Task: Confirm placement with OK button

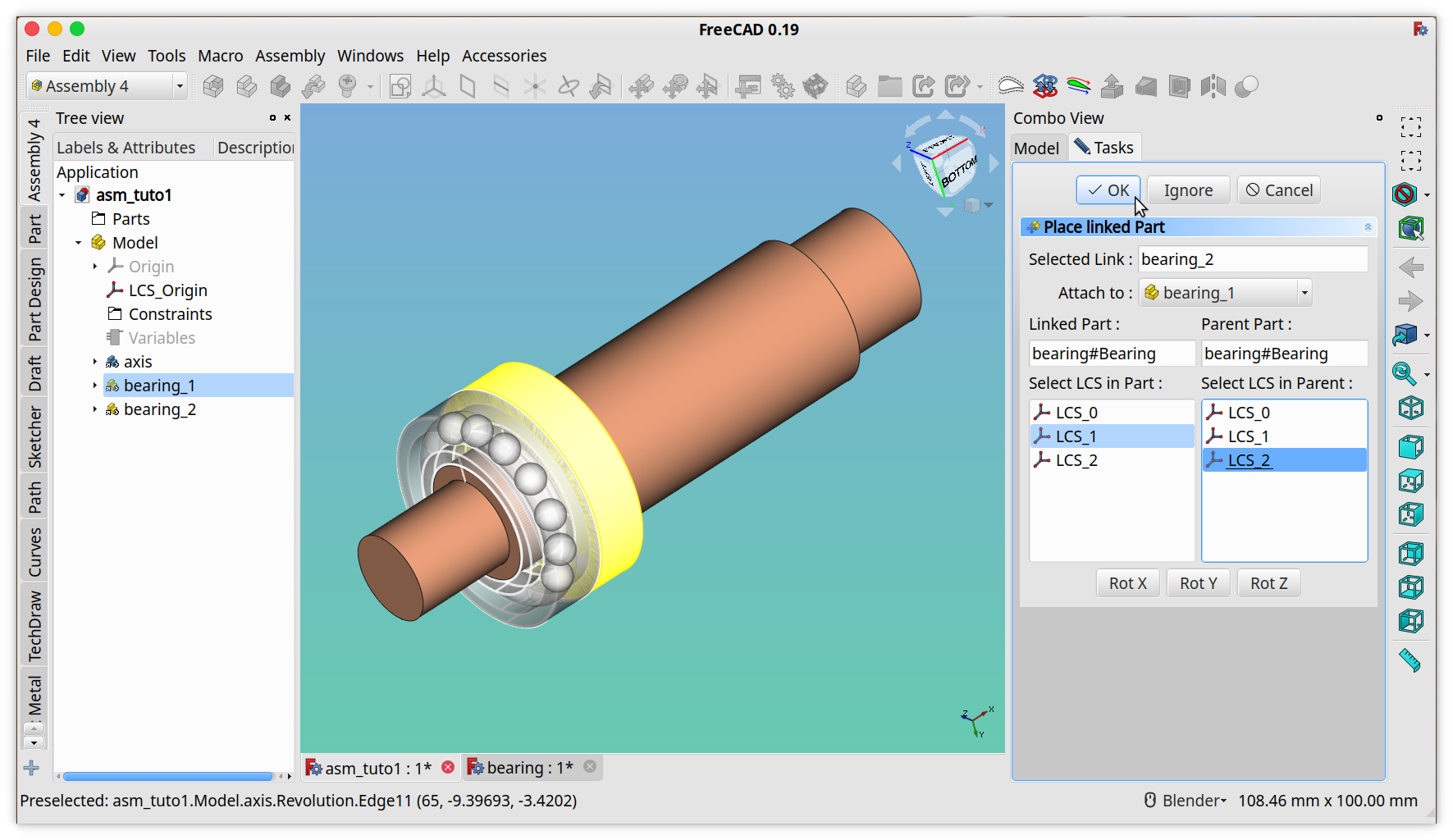Action: pyautogui.click(x=1108, y=190)
